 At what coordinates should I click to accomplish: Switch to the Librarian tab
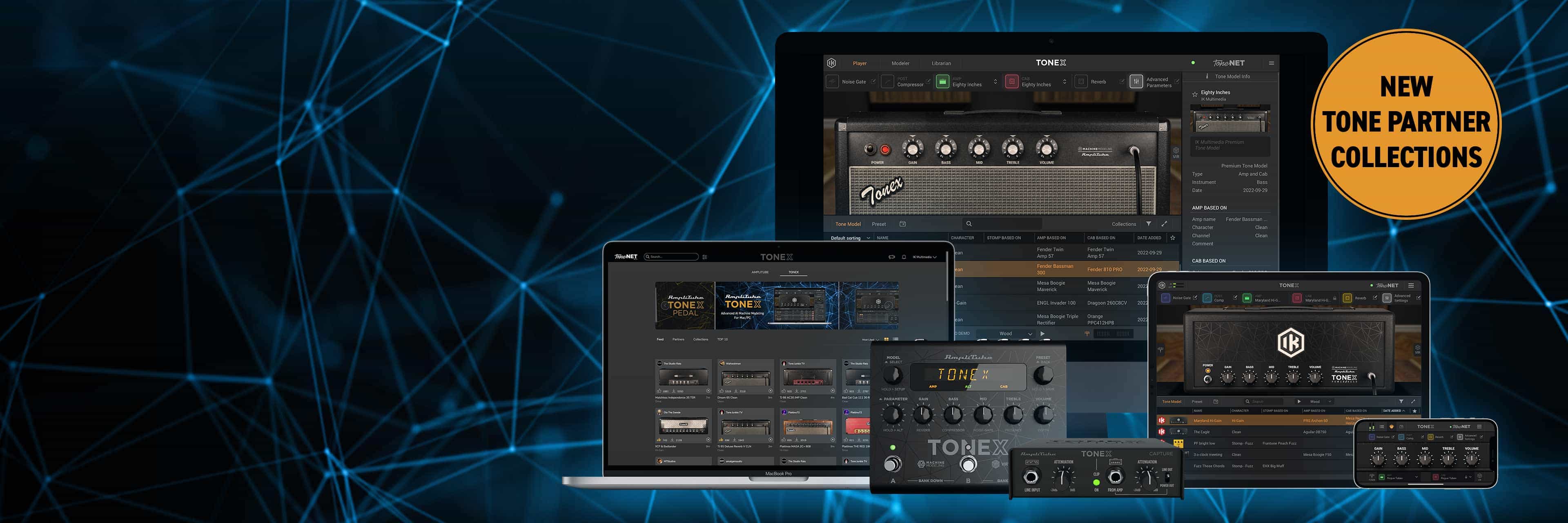(x=941, y=63)
